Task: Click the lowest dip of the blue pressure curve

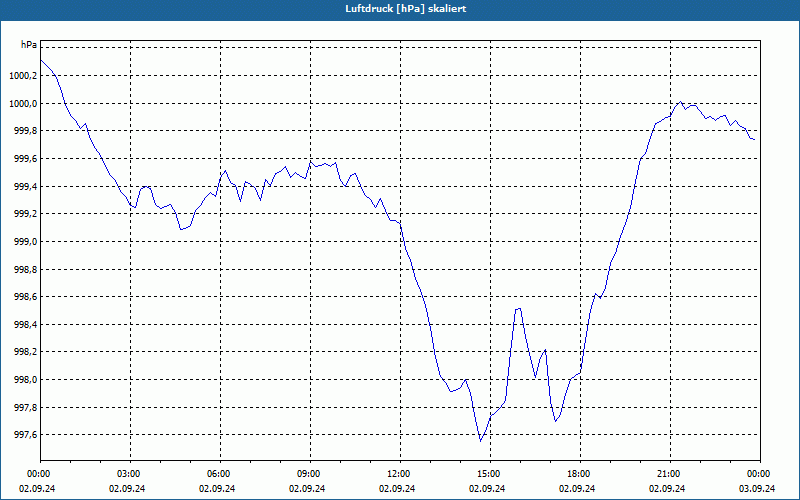Action: pyautogui.click(x=480, y=441)
